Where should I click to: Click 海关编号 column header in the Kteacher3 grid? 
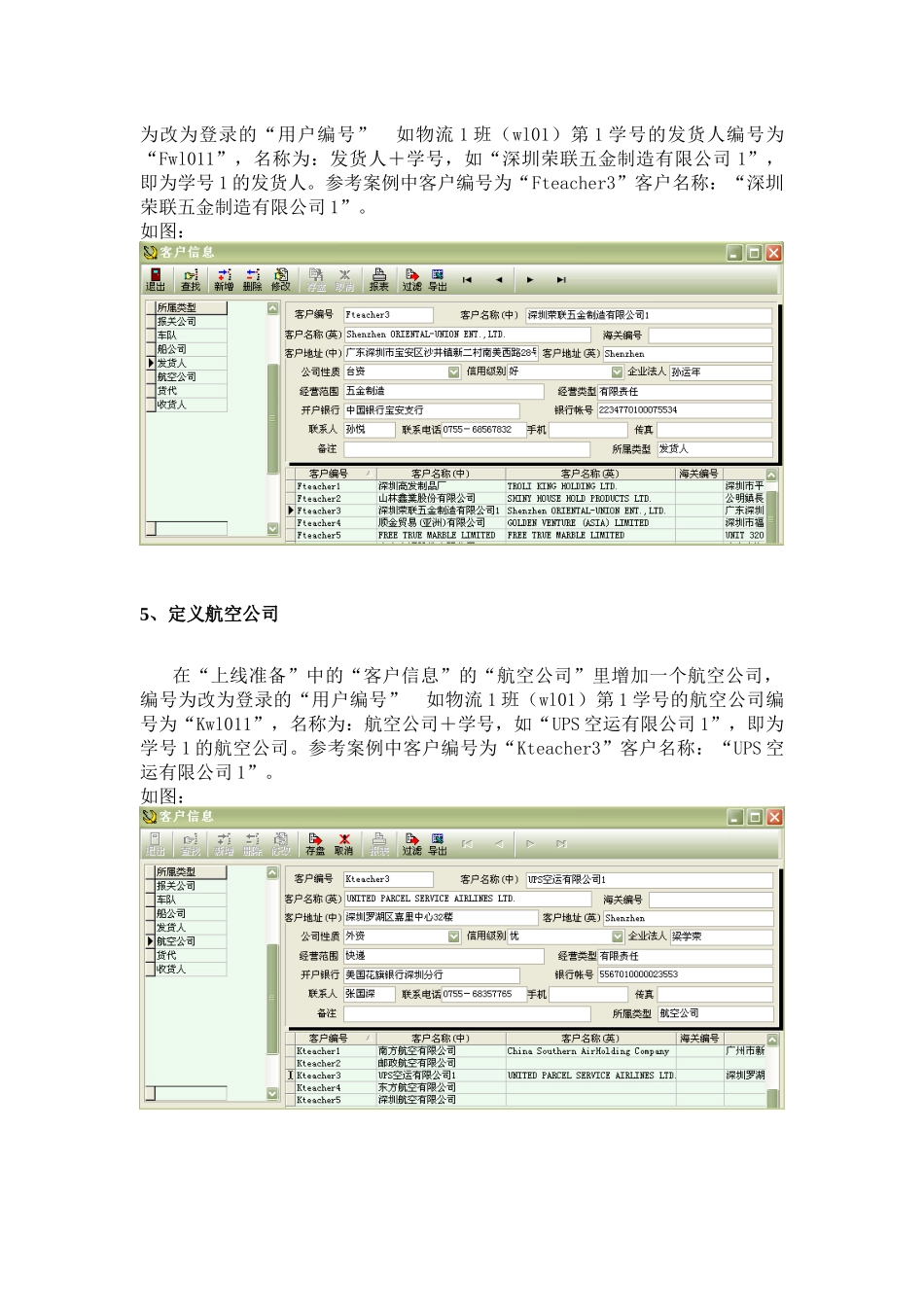click(x=699, y=1039)
